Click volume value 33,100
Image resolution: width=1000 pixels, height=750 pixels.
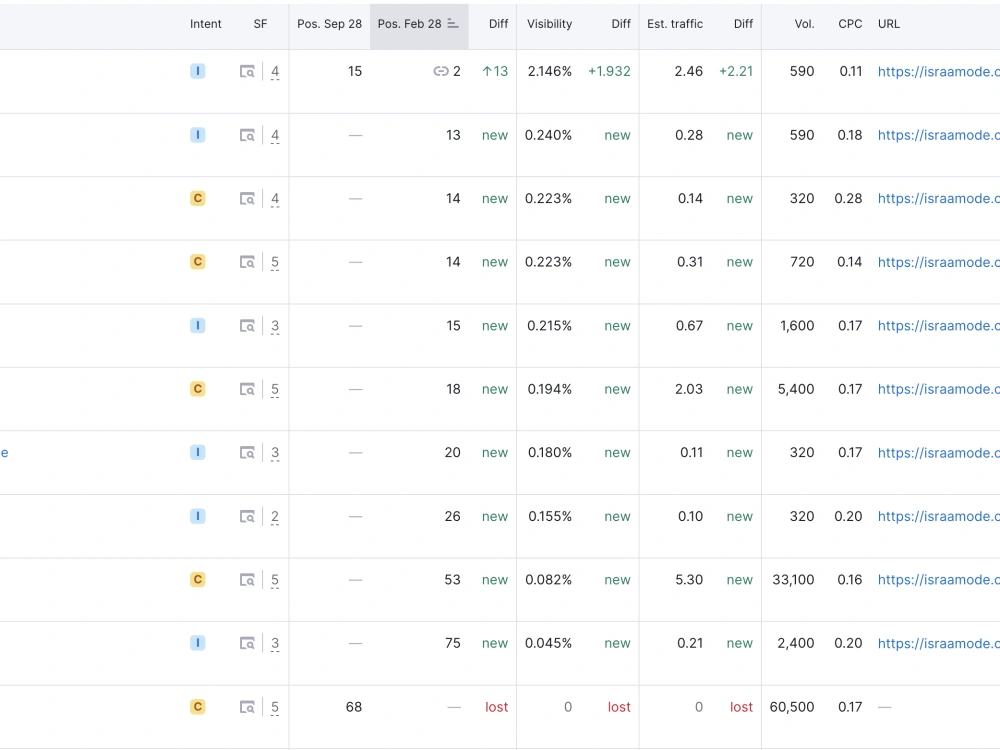[x=793, y=580]
